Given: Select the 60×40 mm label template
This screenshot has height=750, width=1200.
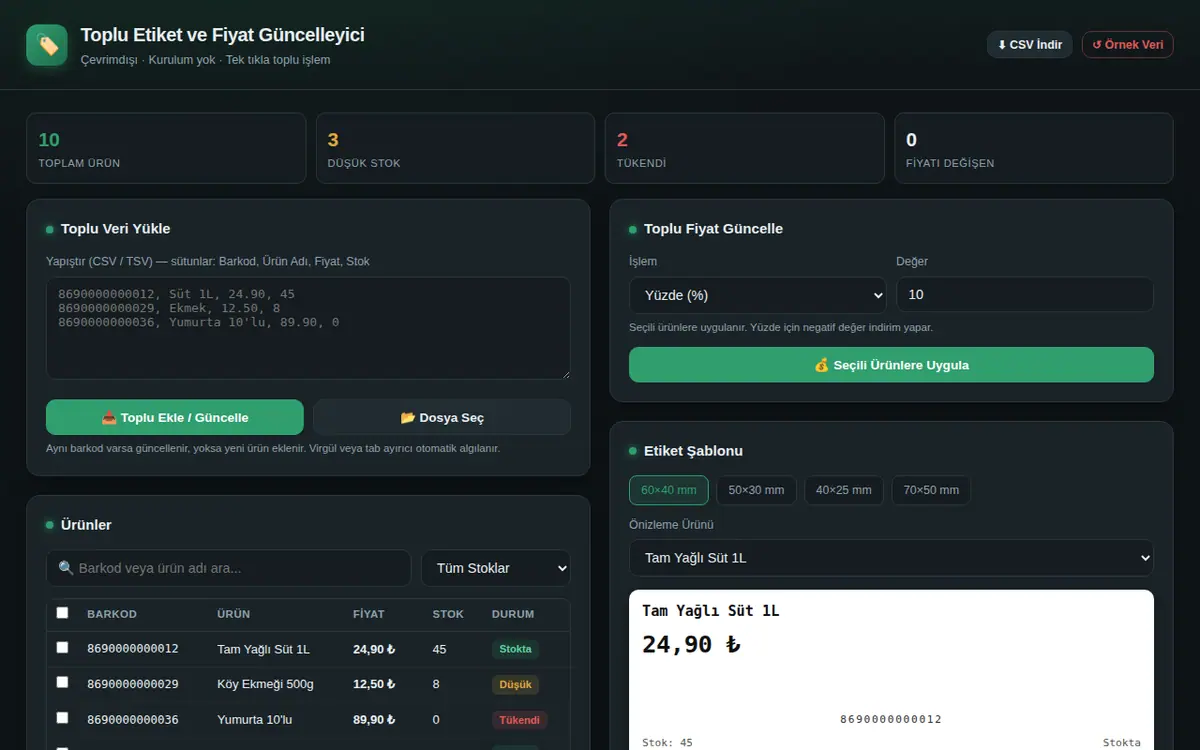Looking at the screenshot, I should 669,490.
